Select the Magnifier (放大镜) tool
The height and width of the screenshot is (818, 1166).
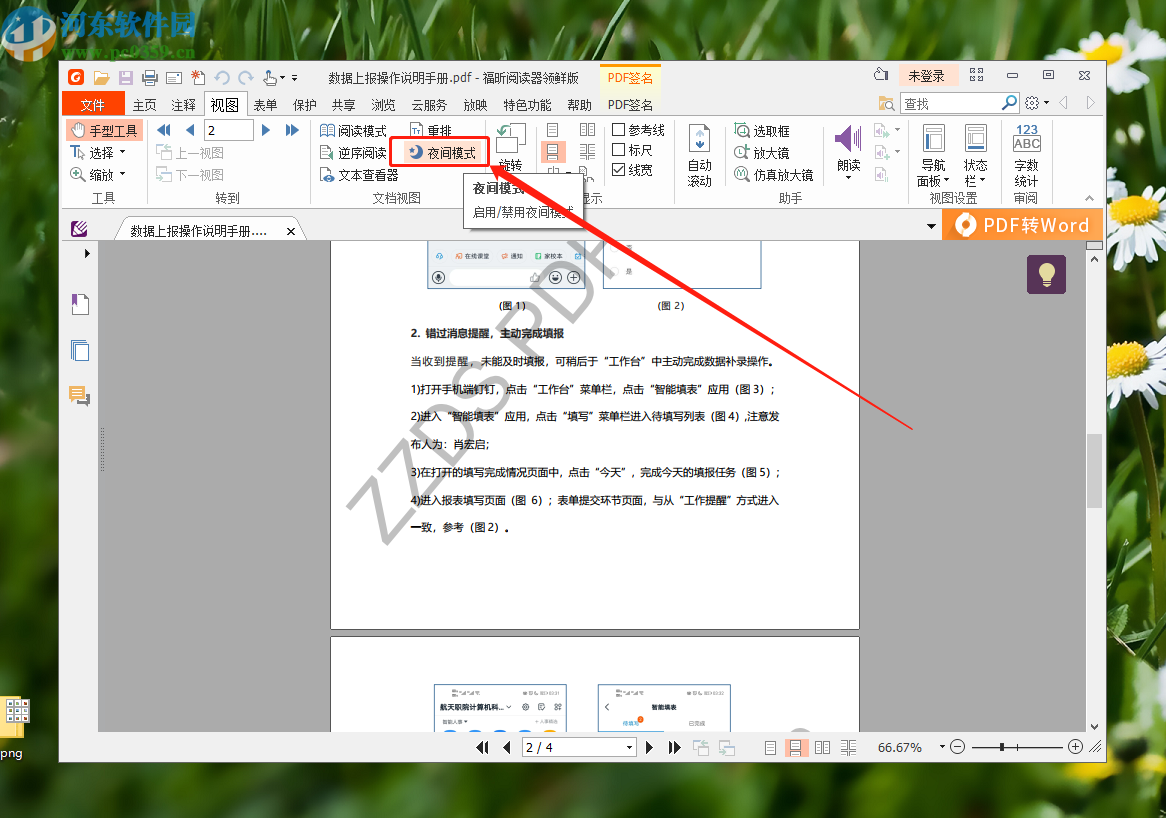(761, 153)
